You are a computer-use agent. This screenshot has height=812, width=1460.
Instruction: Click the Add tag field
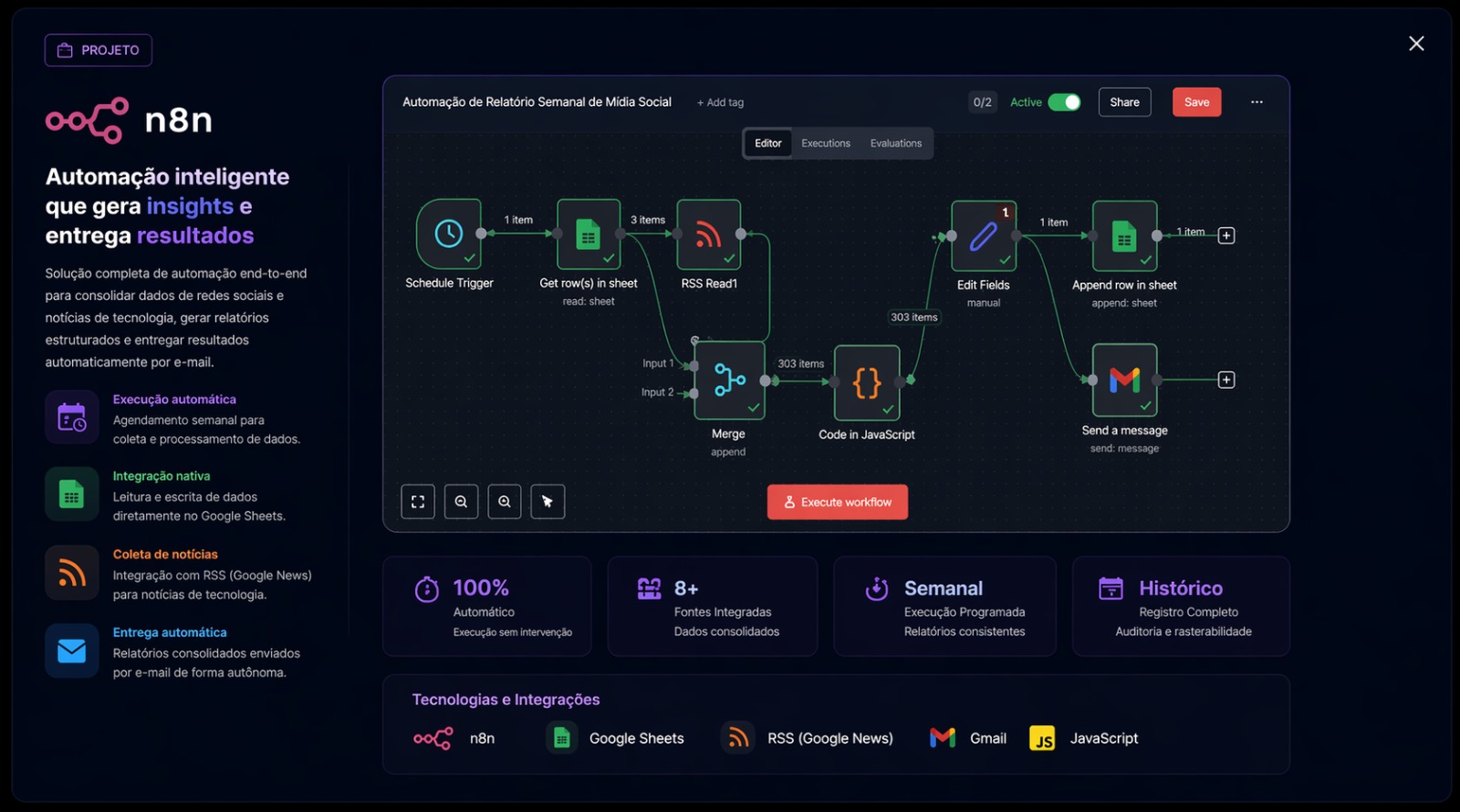point(721,103)
